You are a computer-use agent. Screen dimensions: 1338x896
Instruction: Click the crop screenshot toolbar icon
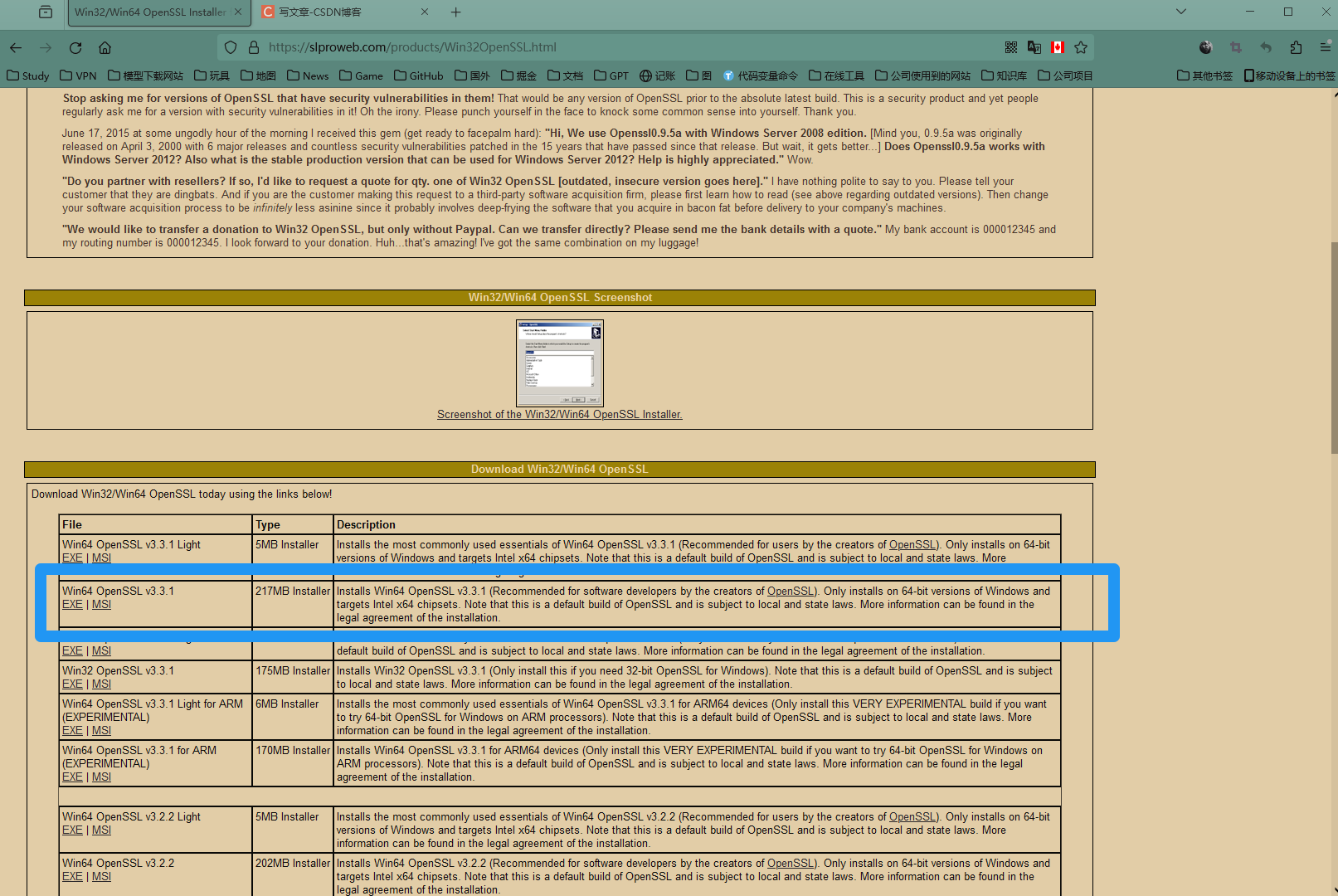(1236, 47)
